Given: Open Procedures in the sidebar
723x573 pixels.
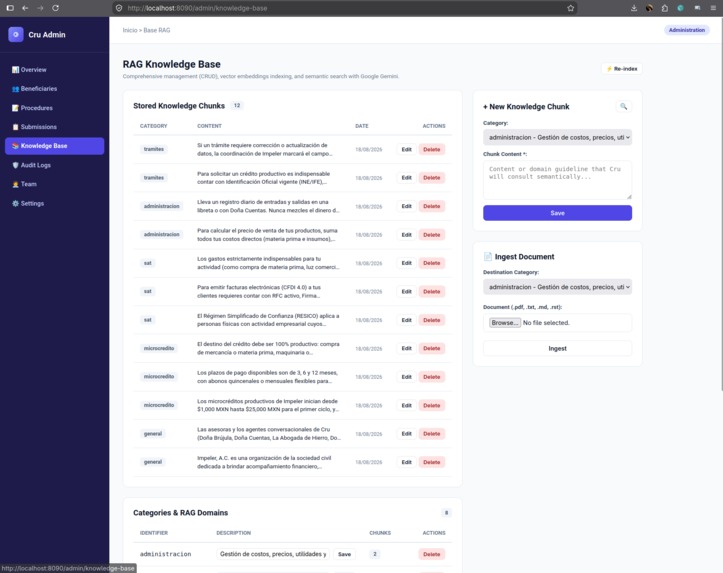Looking at the screenshot, I should coord(54,108).
